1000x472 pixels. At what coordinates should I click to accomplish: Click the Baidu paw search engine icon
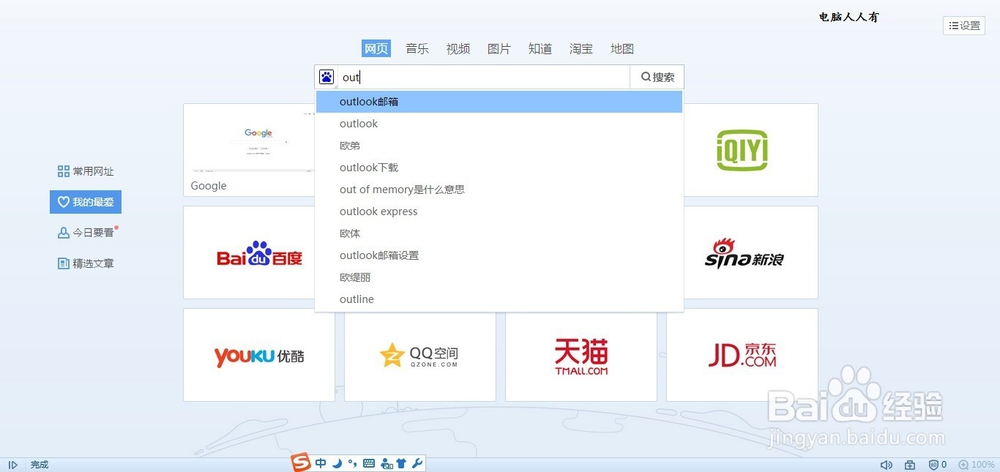point(327,77)
